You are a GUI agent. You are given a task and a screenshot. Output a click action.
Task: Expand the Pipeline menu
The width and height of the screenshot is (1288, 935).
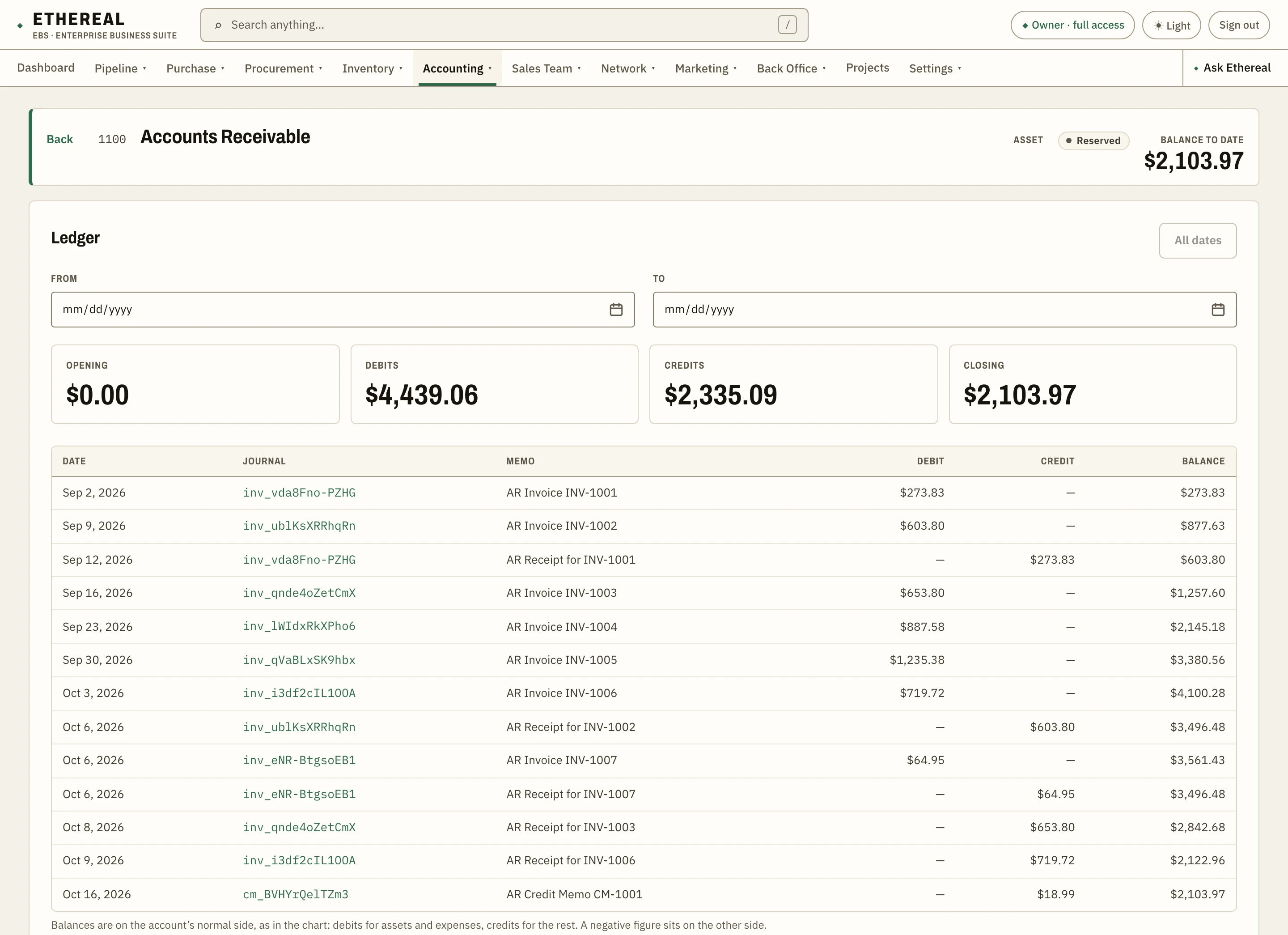click(x=120, y=68)
